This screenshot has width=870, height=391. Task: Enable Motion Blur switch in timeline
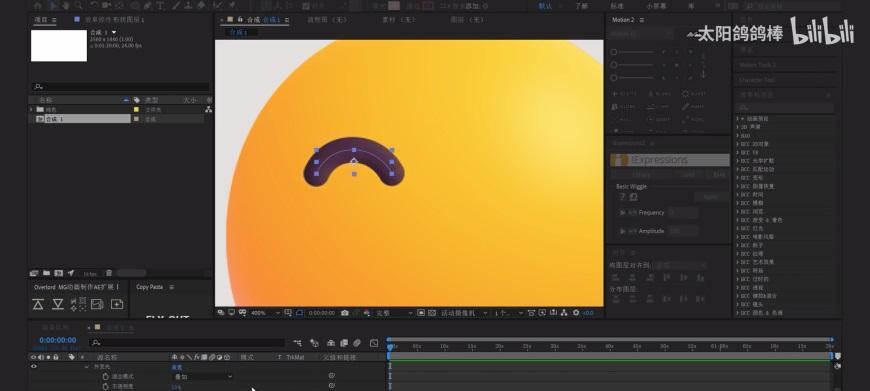point(357,343)
